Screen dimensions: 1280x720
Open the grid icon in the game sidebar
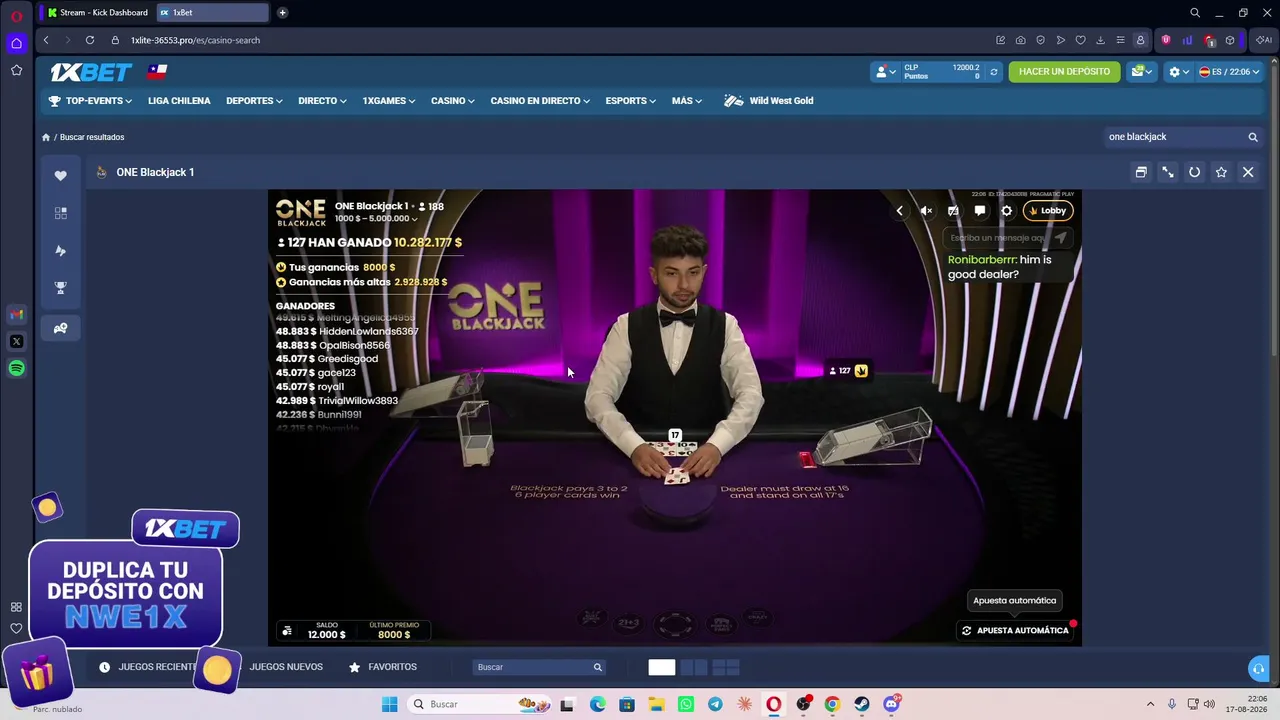point(60,213)
